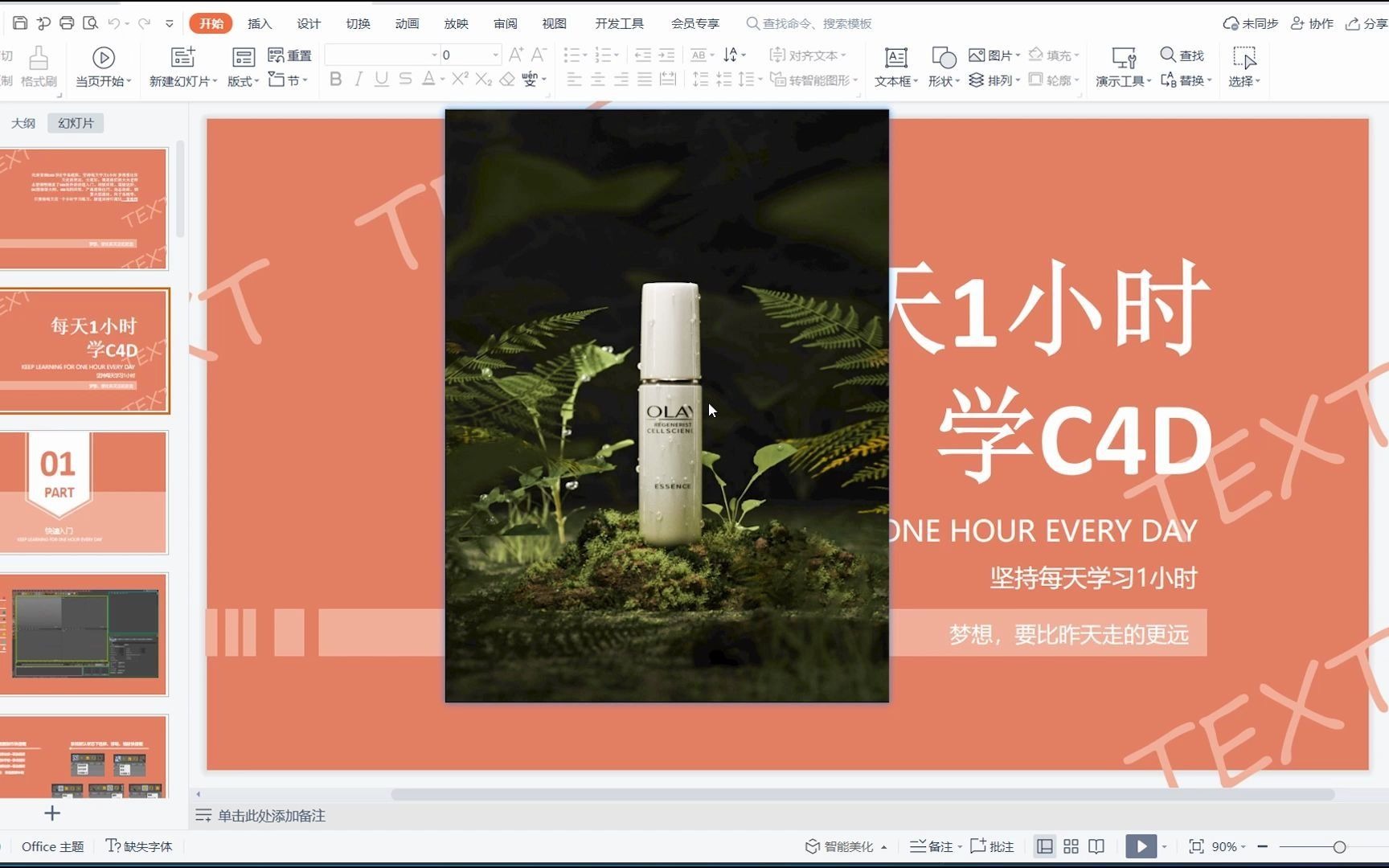1389x868 pixels.
Task: Click increase indent icon
Action: (666, 55)
